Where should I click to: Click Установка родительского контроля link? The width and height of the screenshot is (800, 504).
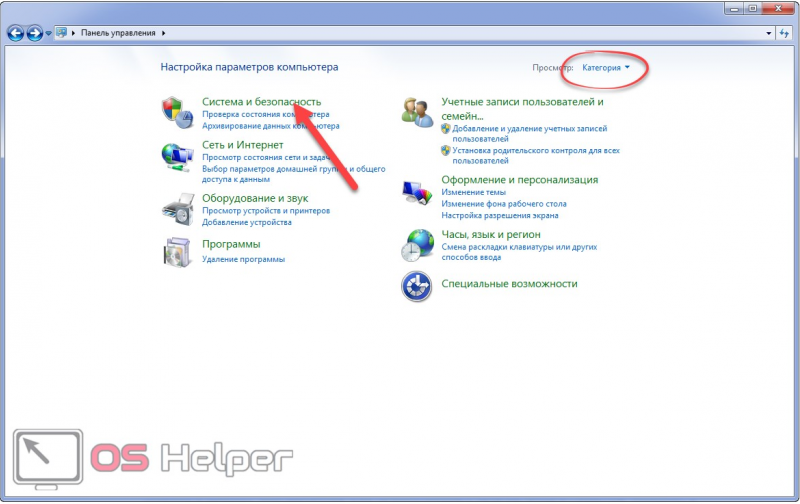click(536, 156)
